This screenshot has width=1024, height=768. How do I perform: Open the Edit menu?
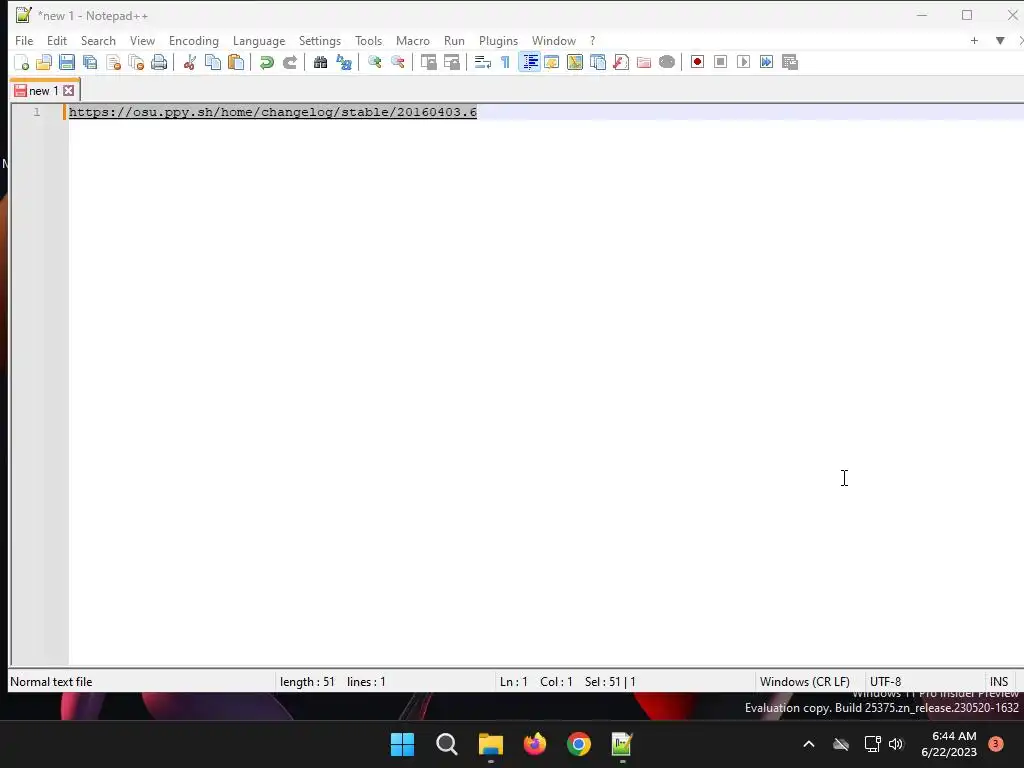[57, 40]
